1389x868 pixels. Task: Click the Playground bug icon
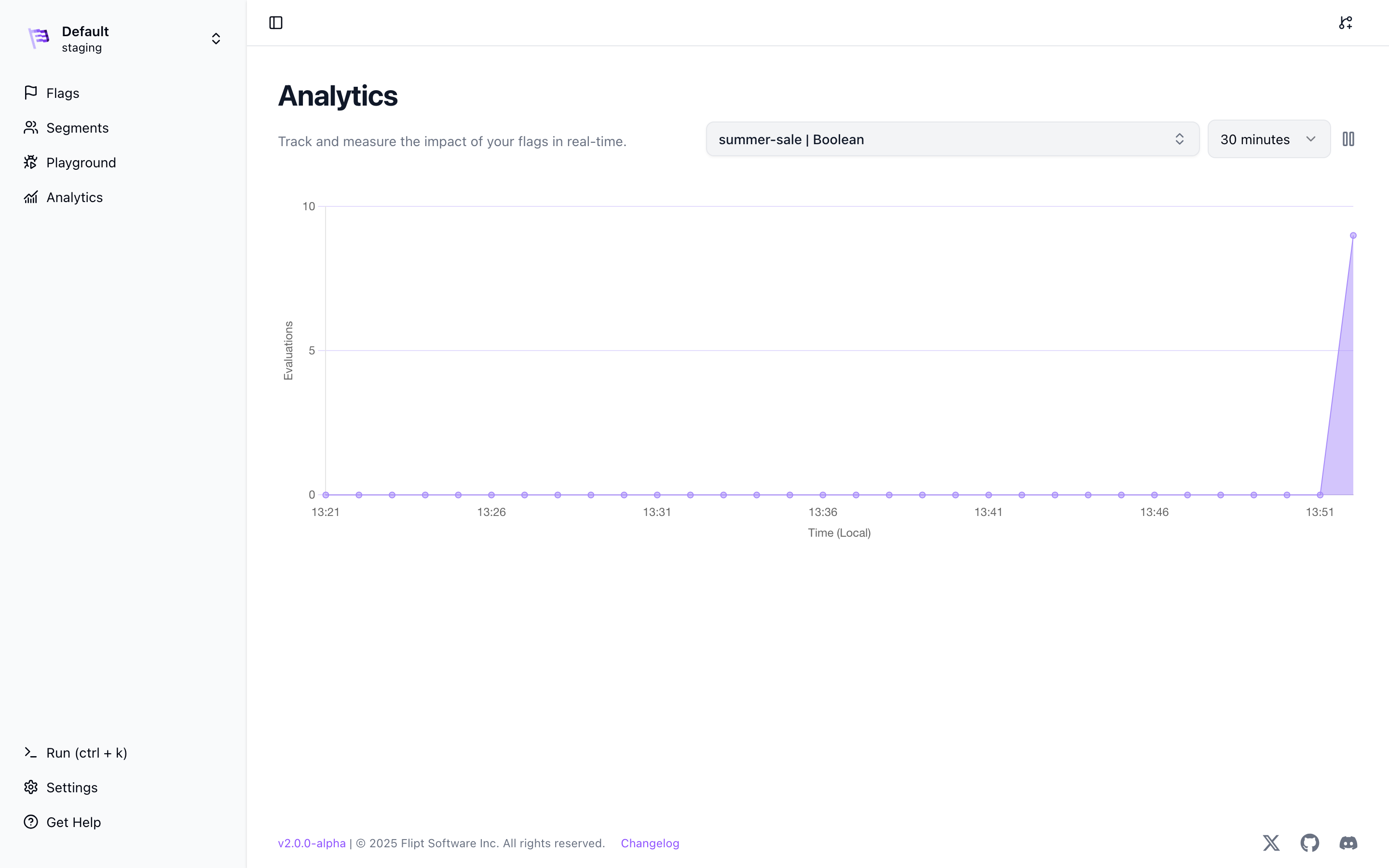click(x=31, y=163)
